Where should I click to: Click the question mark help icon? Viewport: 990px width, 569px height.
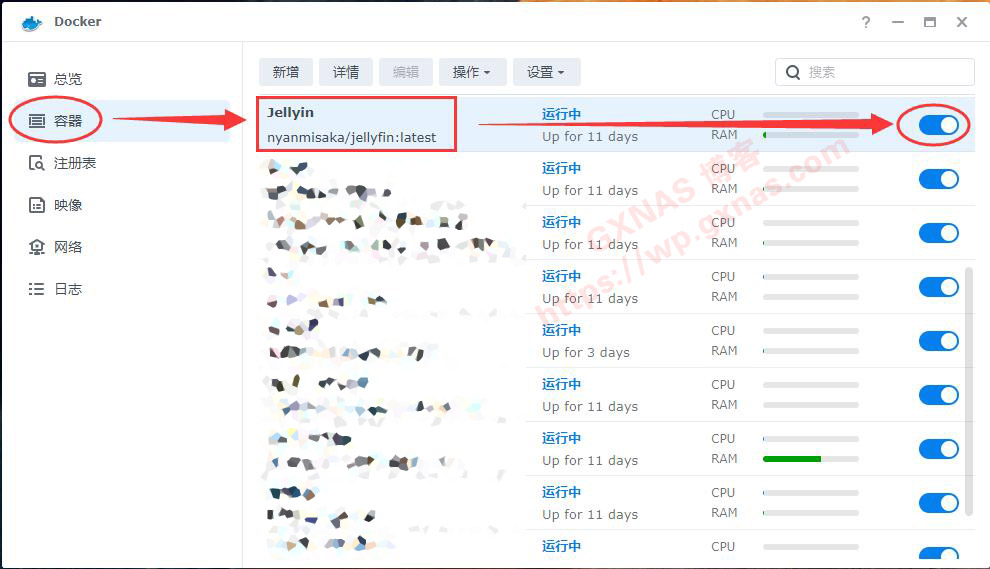(866, 22)
